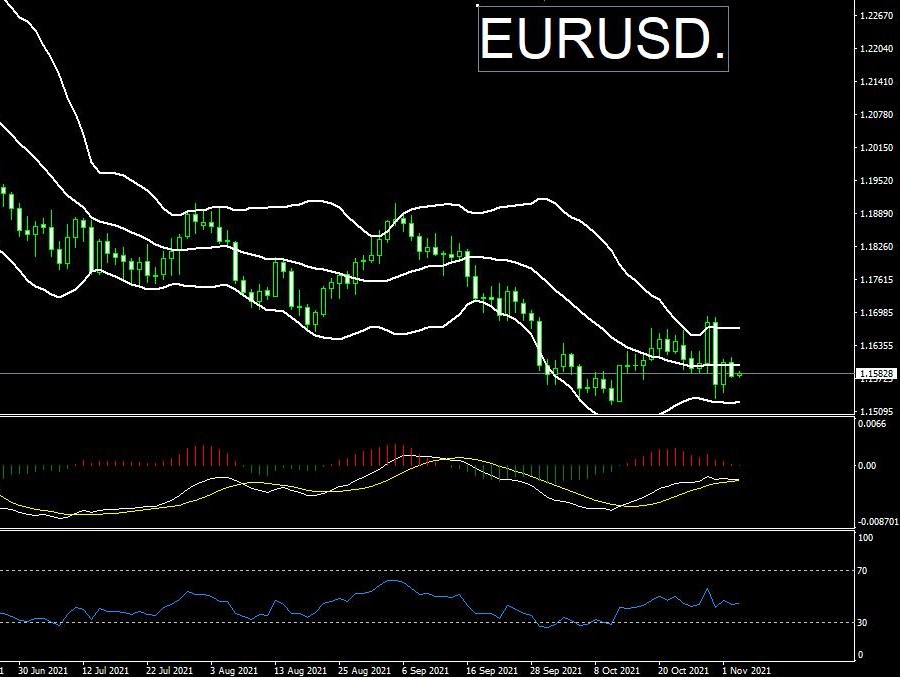Image resolution: width=900 pixels, height=677 pixels.
Task: Click the EURUSD symbol title label
Action: click(x=603, y=40)
